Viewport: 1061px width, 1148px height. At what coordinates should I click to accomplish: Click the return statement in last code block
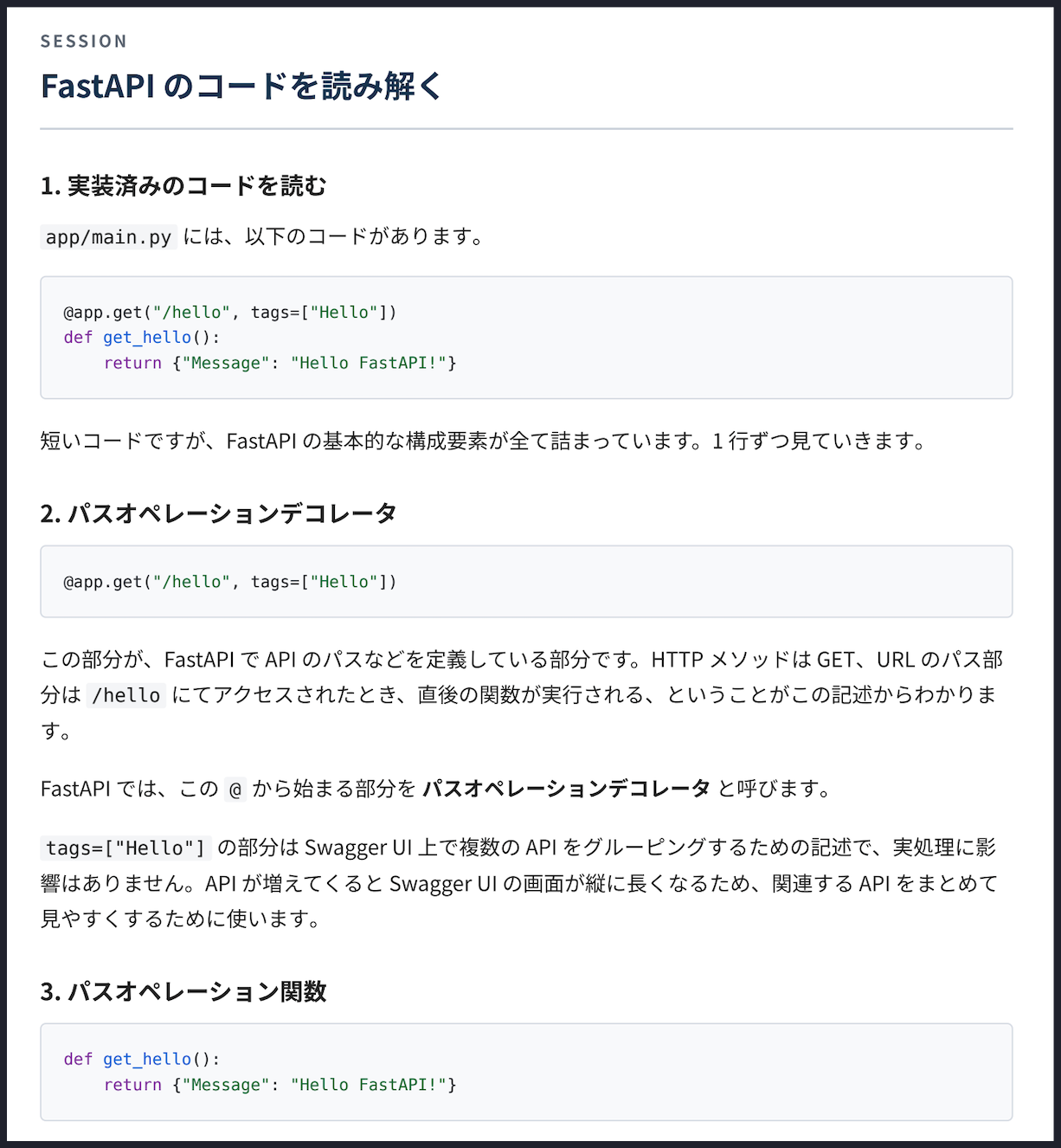[280, 1085]
